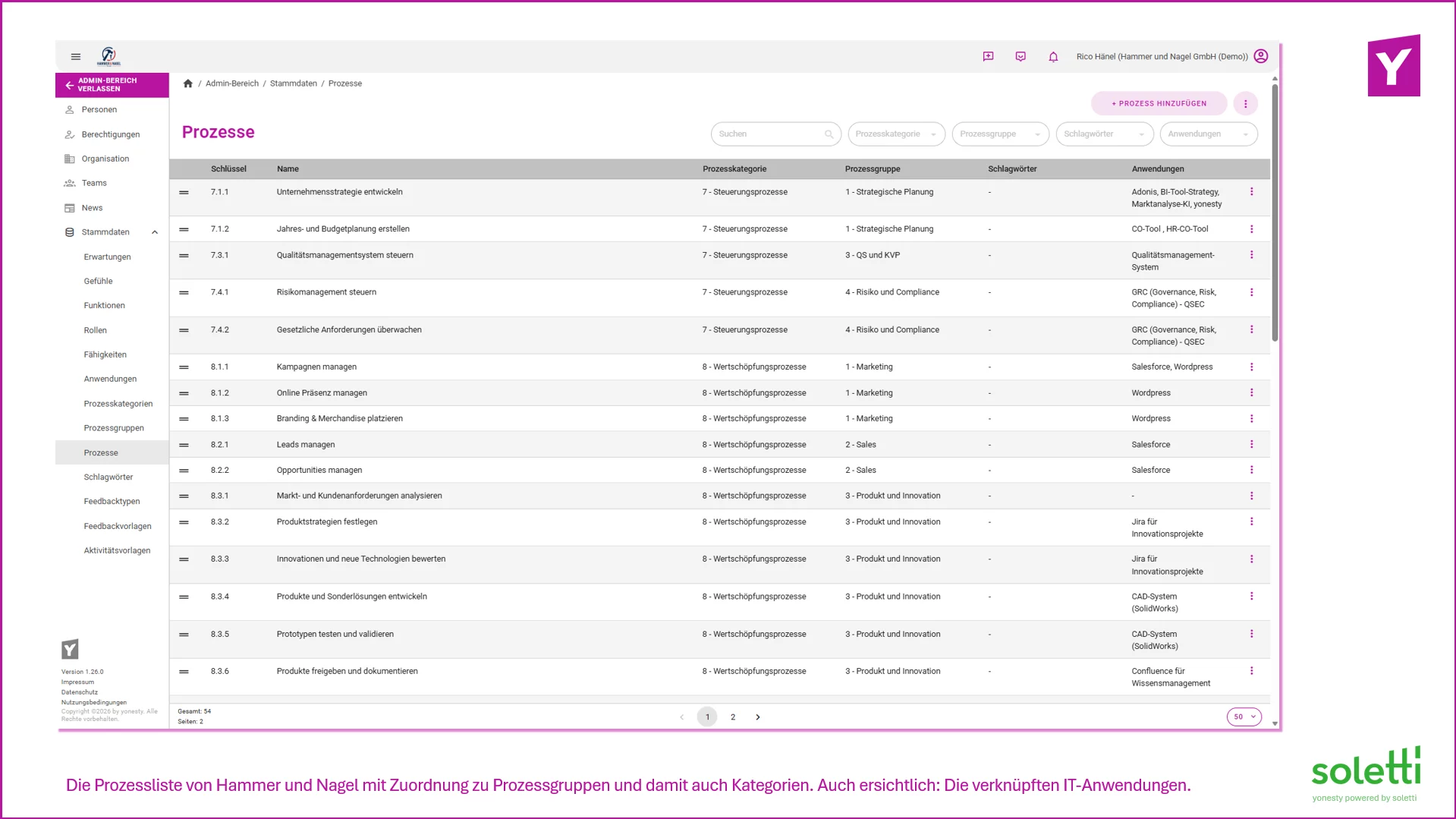Click drag handle of row 8.2.2
Viewport: 1456px width, 819px height.
(x=184, y=471)
